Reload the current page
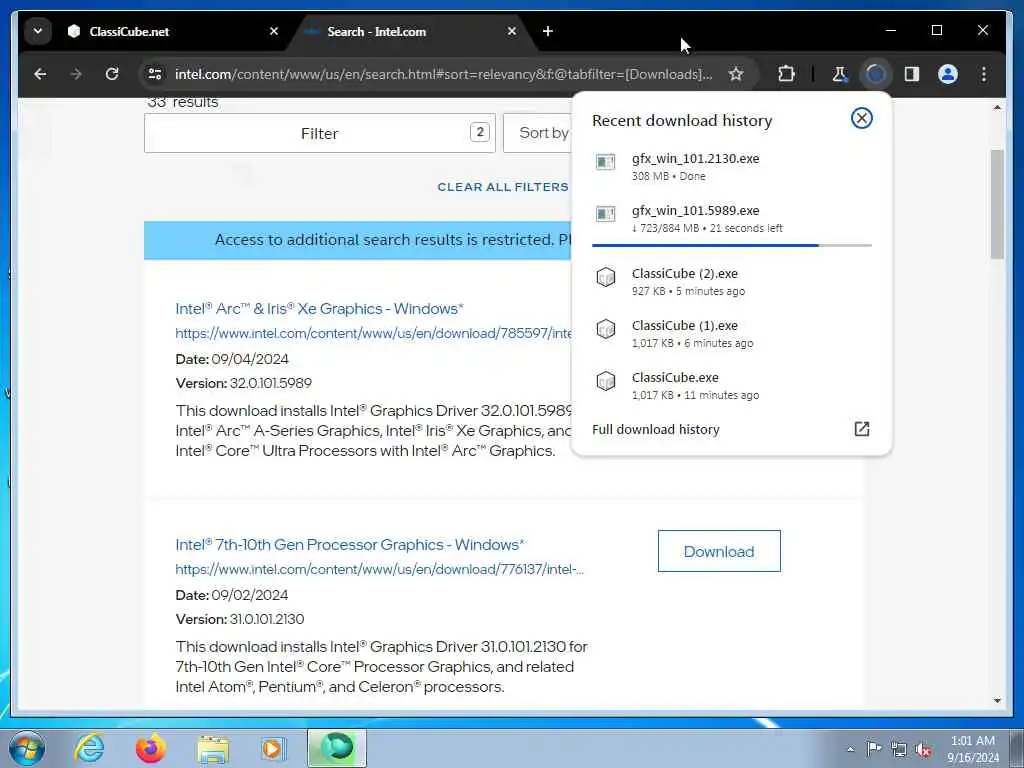Image resolution: width=1024 pixels, height=768 pixels. tap(112, 74)
